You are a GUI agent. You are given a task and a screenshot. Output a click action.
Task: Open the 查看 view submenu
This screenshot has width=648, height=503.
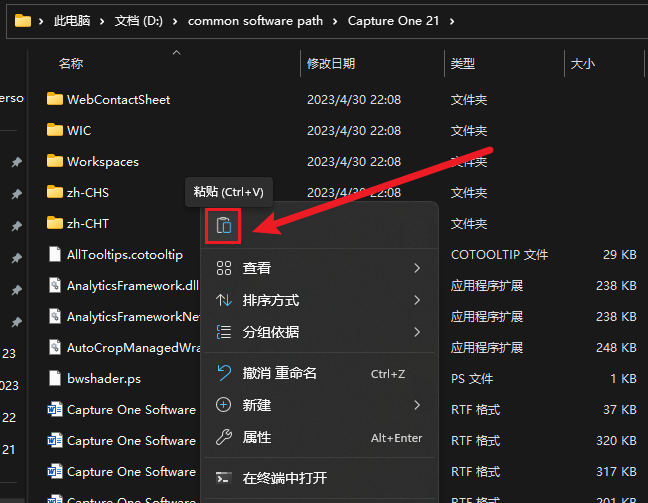tap(319, 268)
